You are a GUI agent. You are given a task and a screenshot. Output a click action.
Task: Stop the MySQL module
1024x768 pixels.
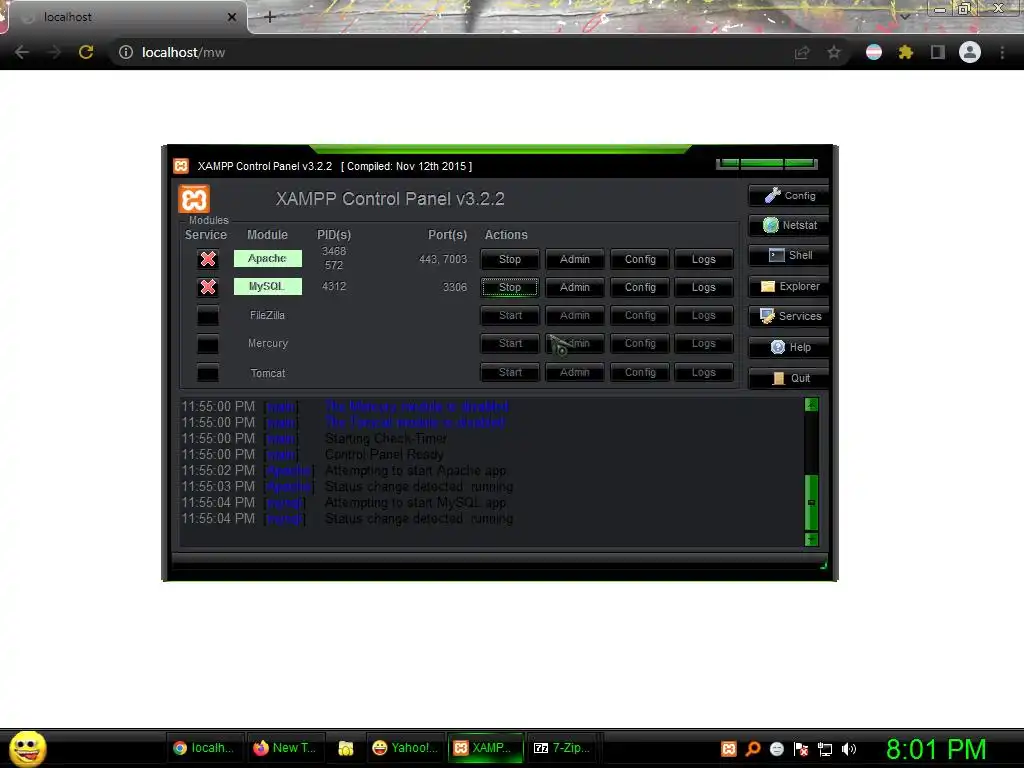pos(509,287)
